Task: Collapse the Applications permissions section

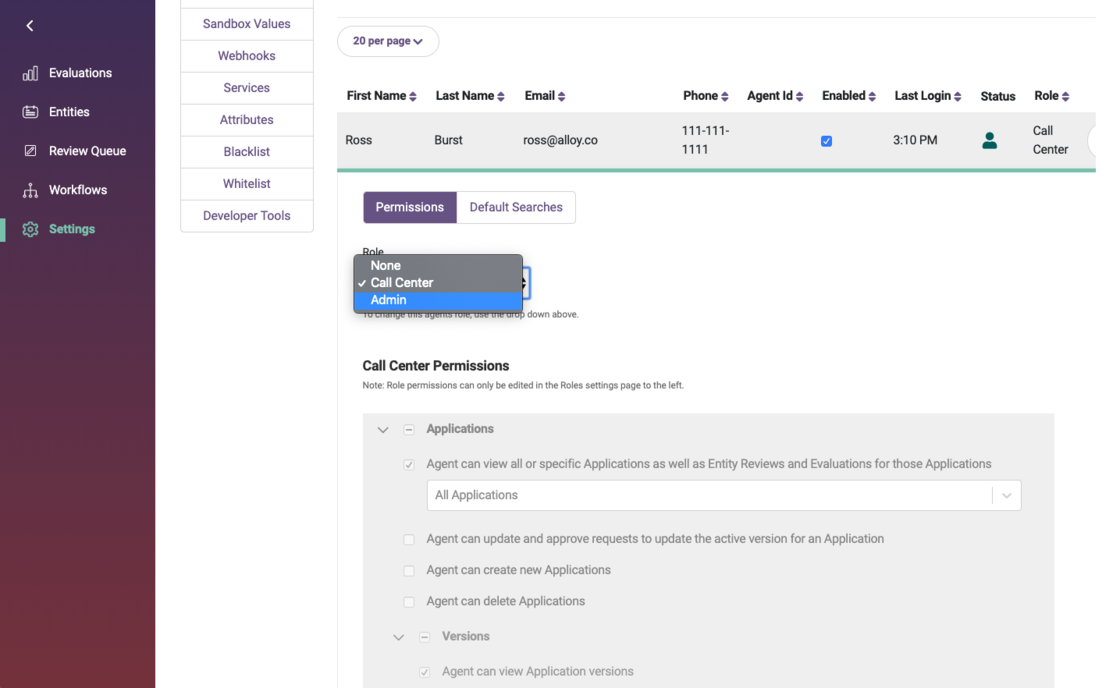Action: click(x=382, y=428)
